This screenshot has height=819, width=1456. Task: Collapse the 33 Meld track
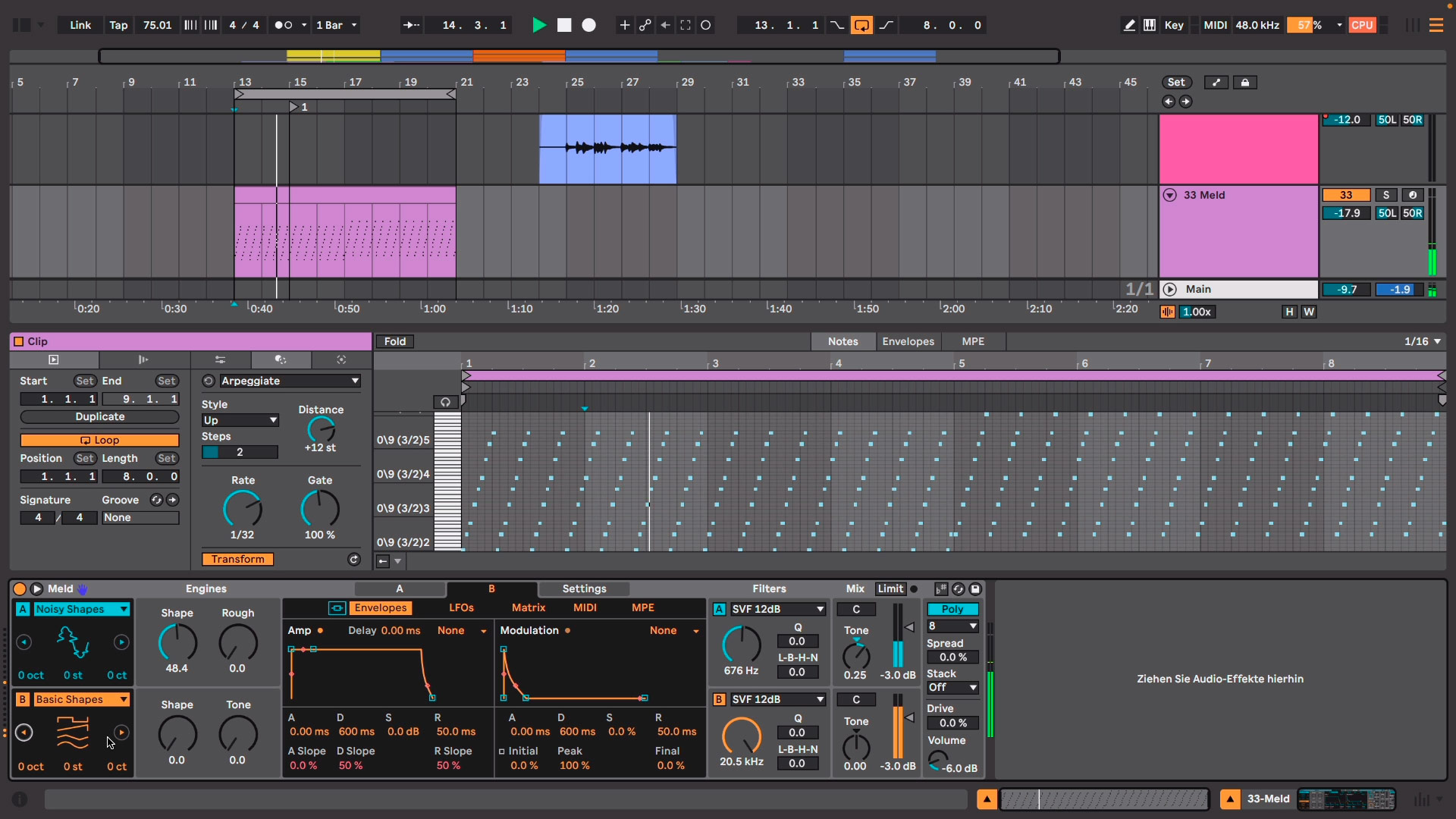pos(1170,195)
